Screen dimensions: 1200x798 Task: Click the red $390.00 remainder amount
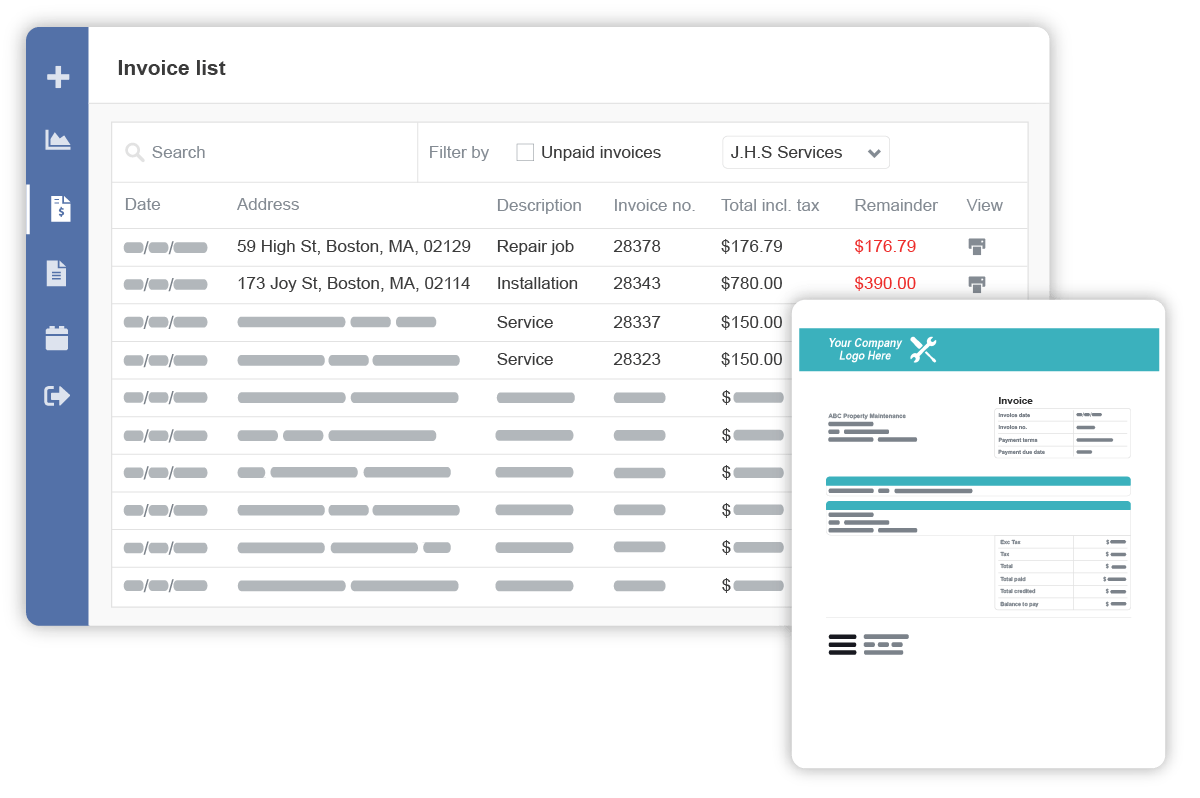click(x=884, y=284)
